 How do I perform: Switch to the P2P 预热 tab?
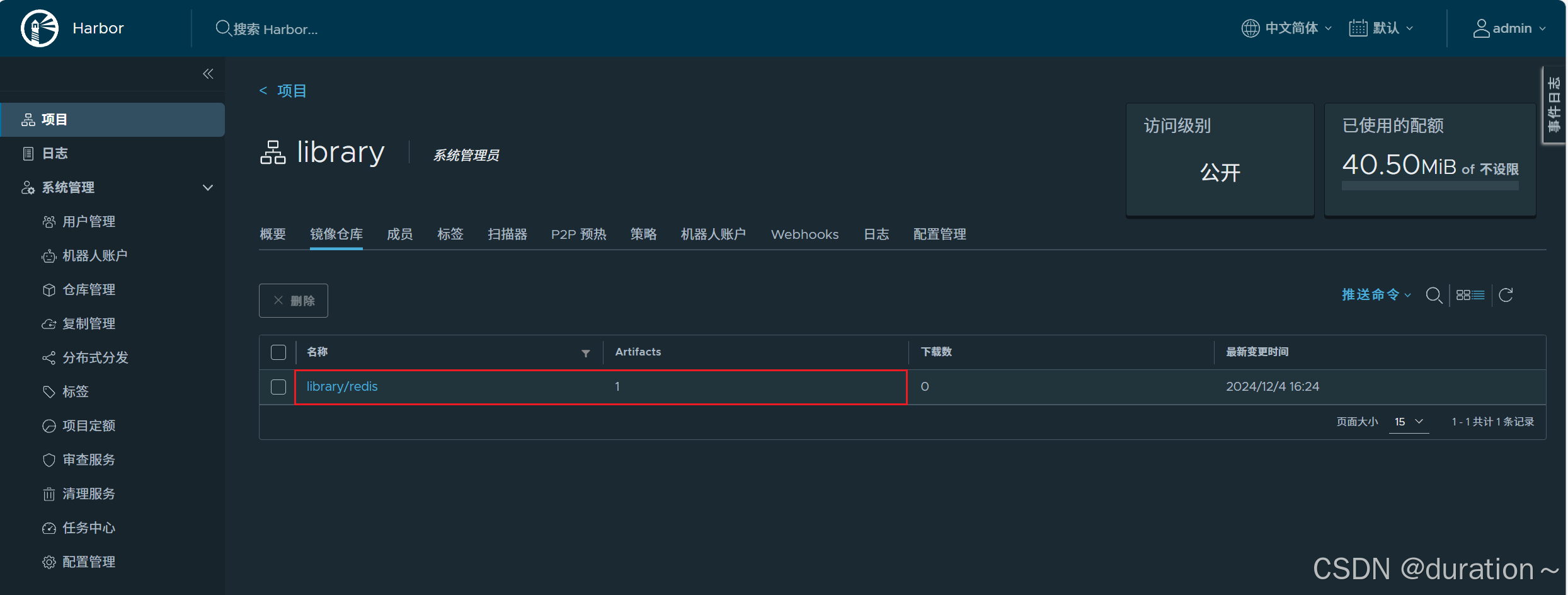click(578, 234)
